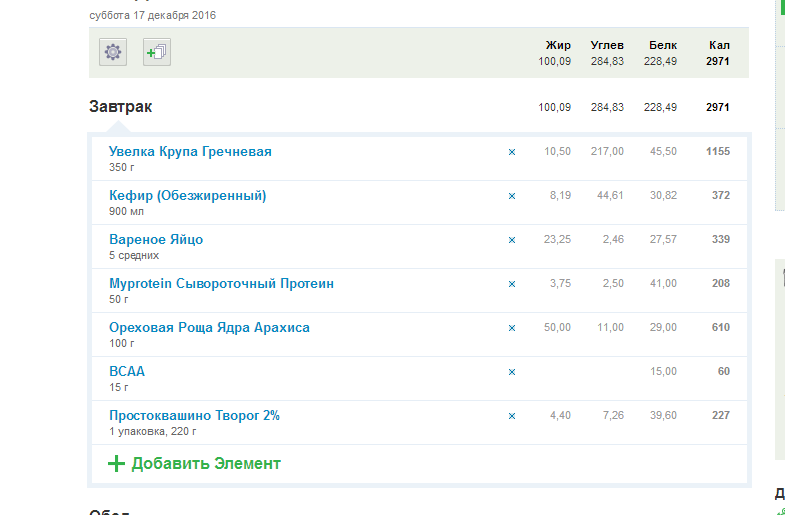Click the daily total 2971 in the header bar

coord(718,62)
